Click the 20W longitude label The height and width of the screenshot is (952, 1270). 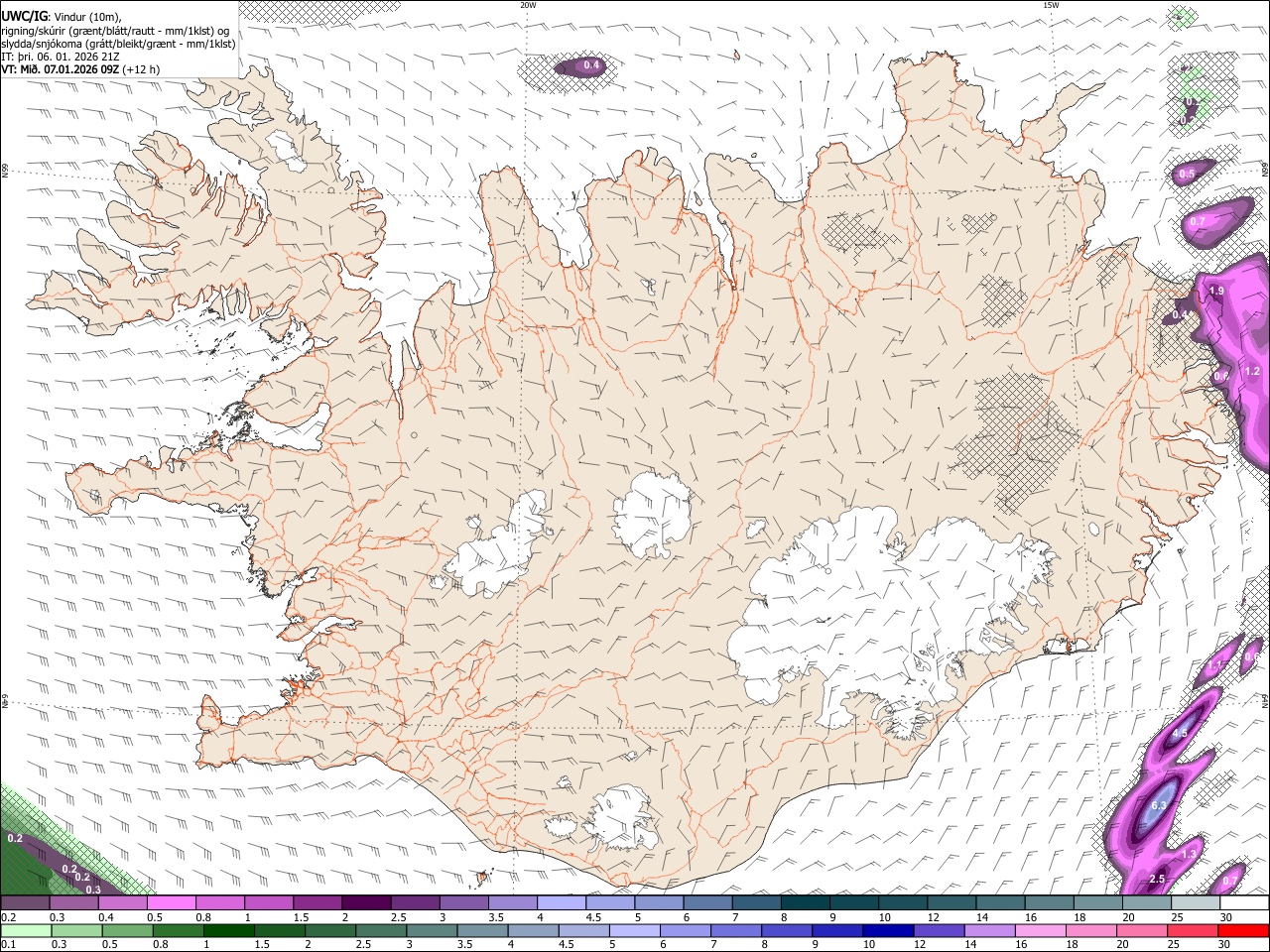(x=528, y=5)
